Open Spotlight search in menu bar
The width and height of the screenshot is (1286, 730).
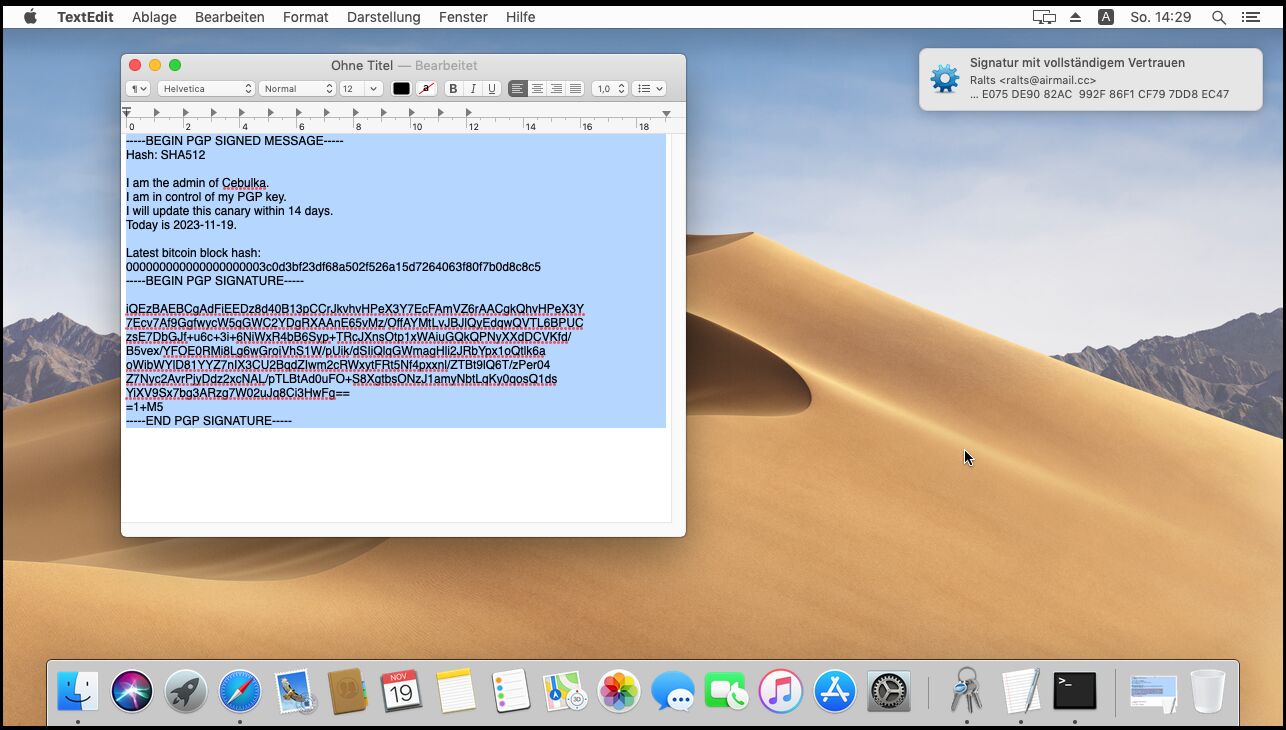(1218, 17)
